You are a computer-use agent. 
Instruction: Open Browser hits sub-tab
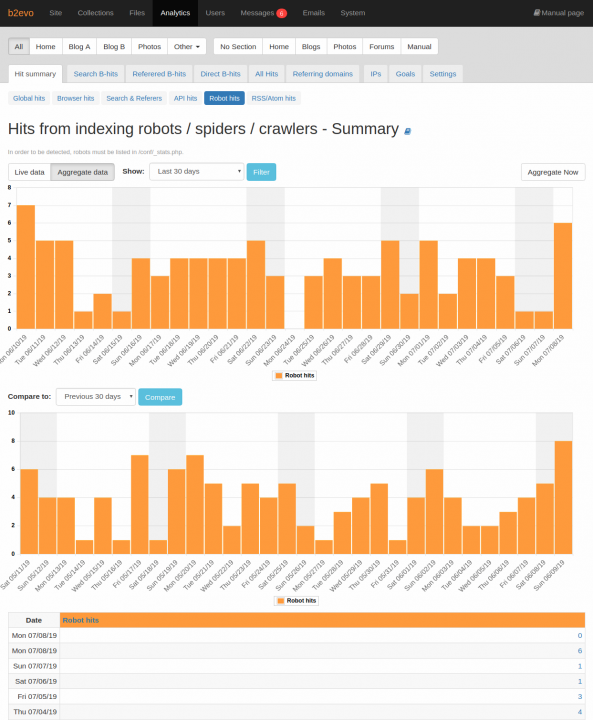click(75, 98)
